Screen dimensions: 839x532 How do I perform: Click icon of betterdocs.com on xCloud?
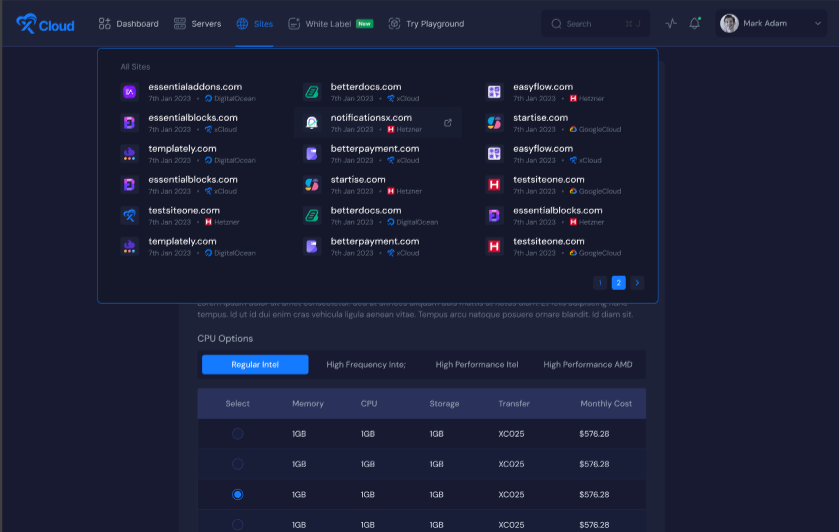[312, 92]
